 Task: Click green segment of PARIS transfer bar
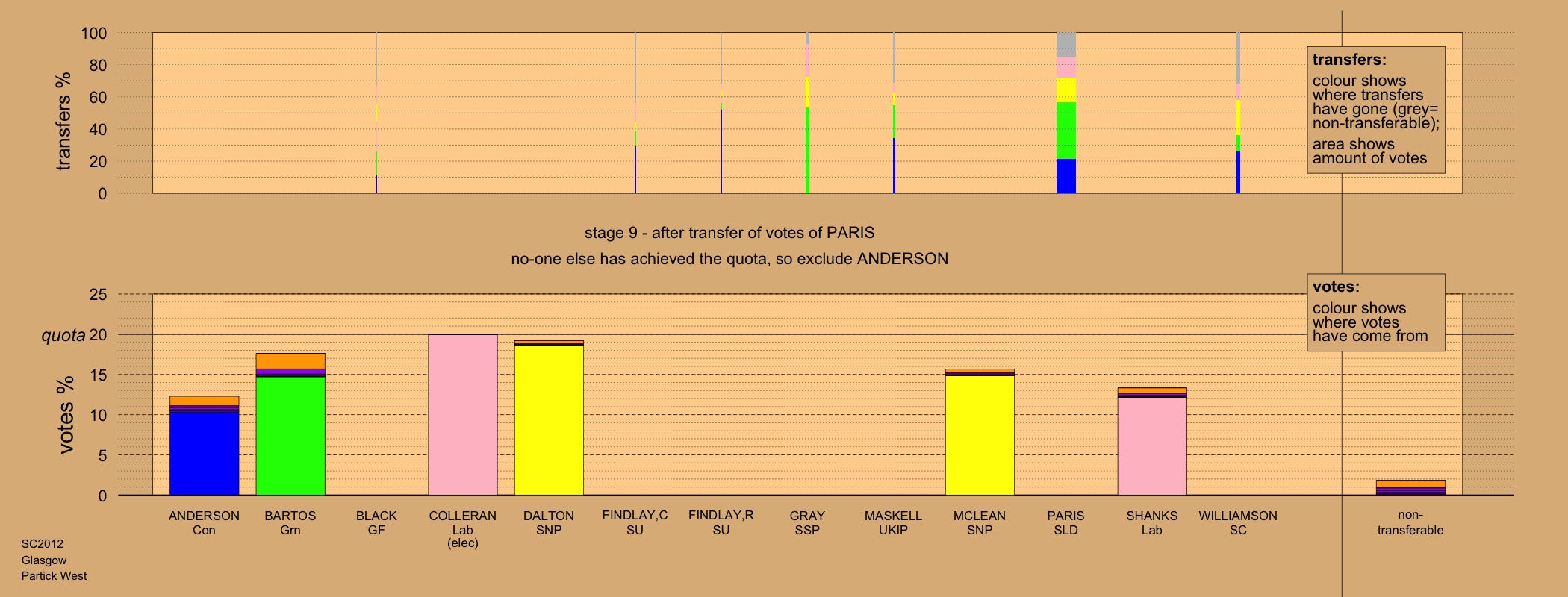[1065, 131]
